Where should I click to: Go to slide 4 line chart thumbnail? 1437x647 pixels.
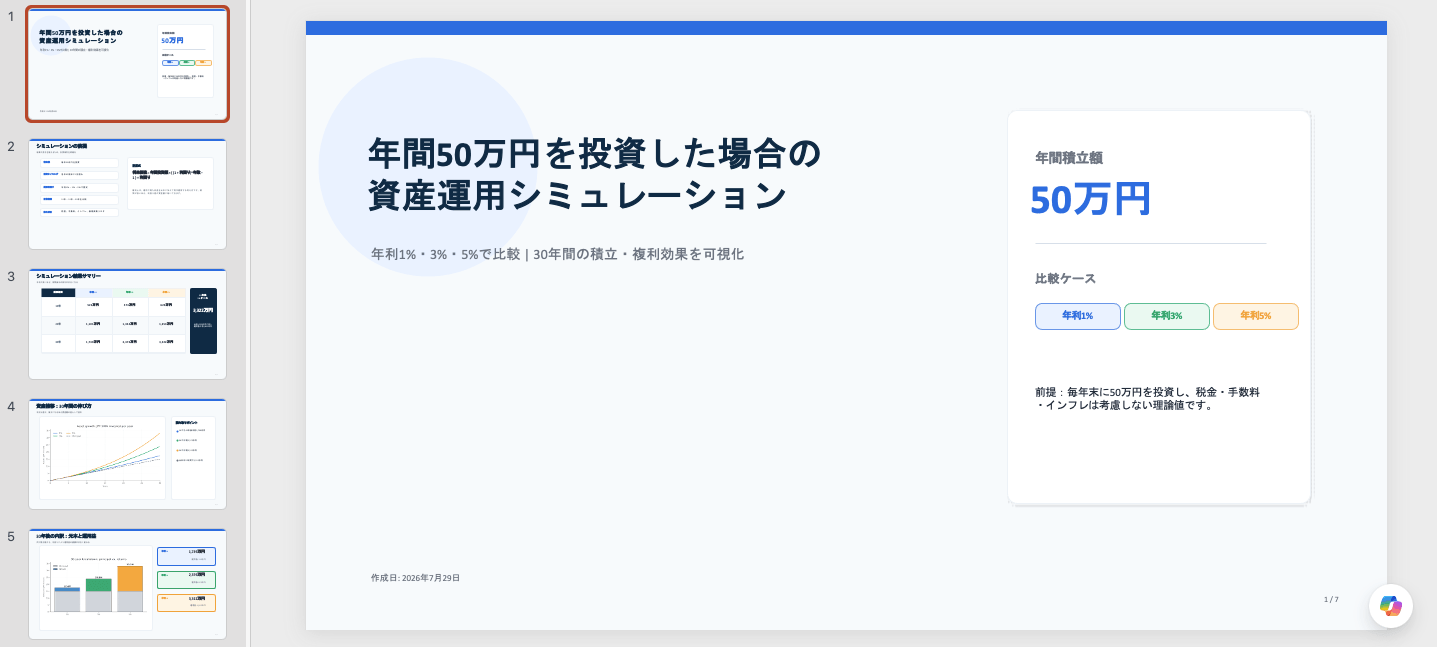click(x=128, y=454)
